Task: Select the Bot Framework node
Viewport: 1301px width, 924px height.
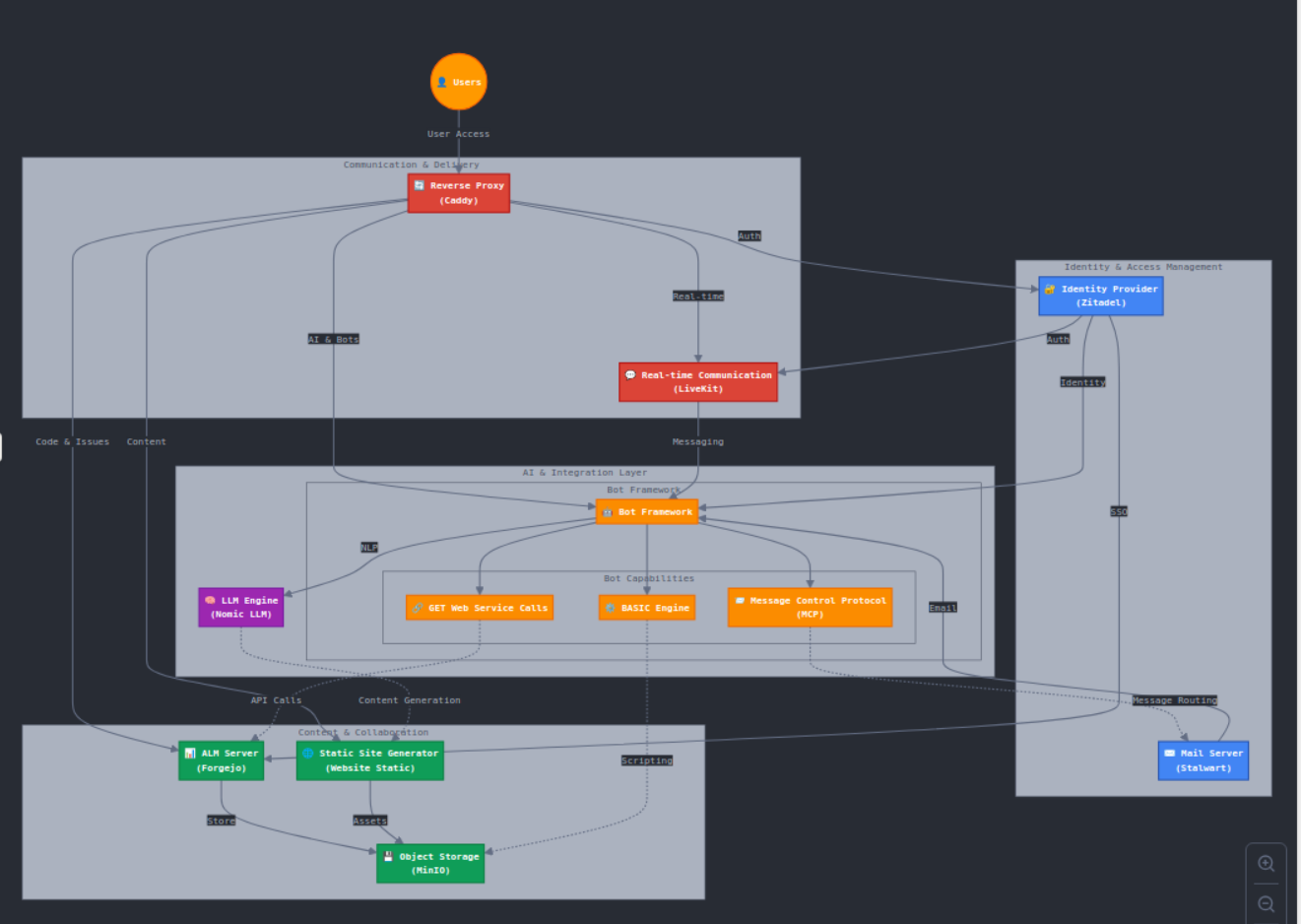Action: [647, 512]
